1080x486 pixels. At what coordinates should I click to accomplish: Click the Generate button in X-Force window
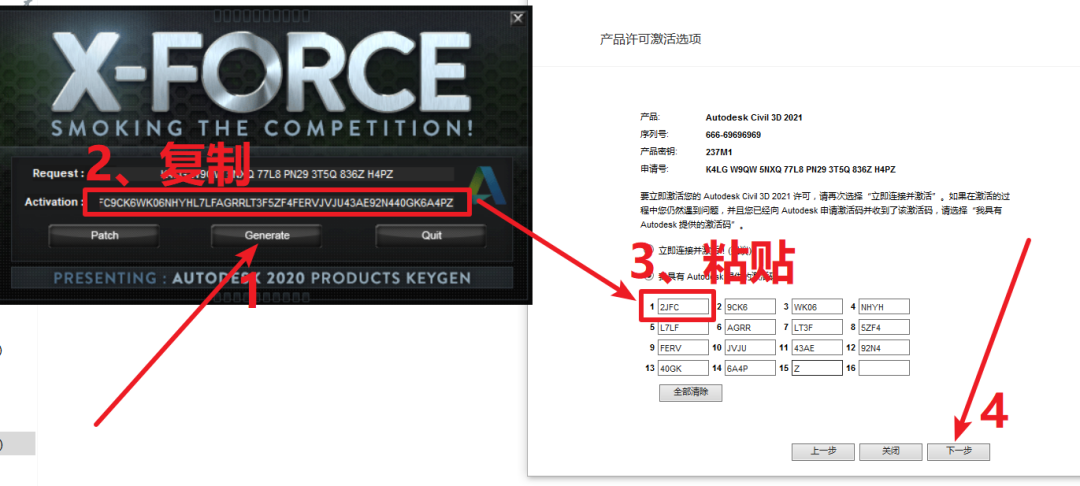click(x=267, y=235)
